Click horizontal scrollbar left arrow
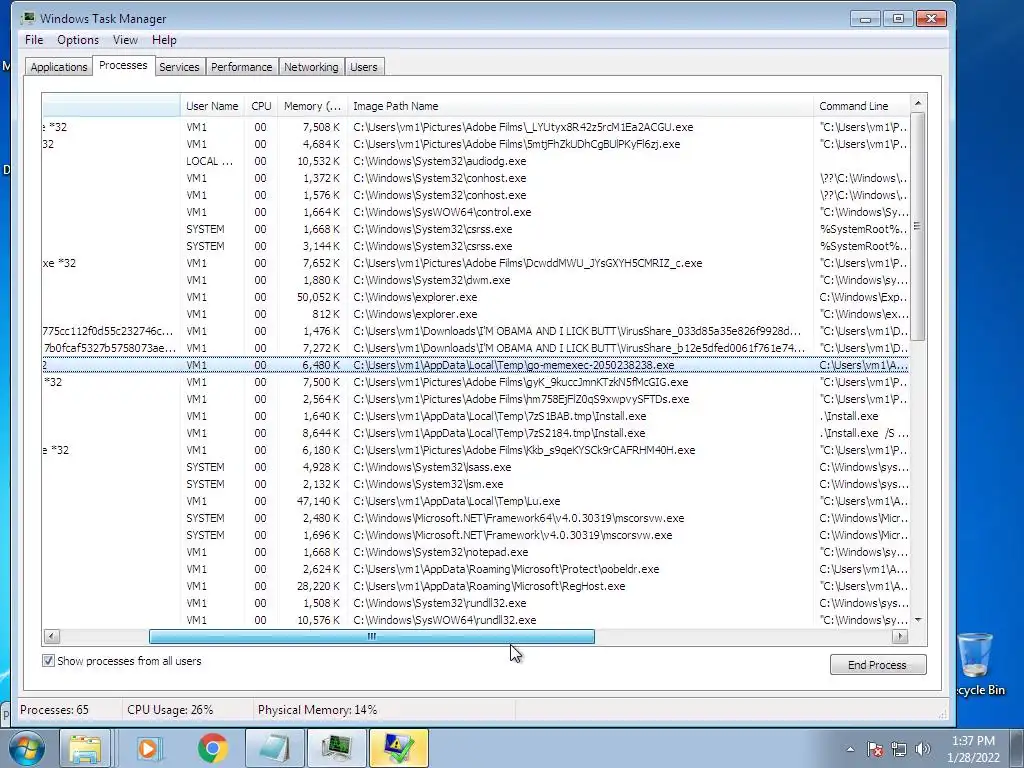 tap(52, 636)
